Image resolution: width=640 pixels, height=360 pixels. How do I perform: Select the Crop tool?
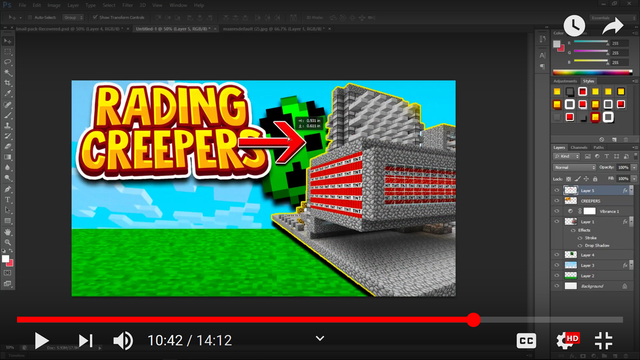point(8,83)
